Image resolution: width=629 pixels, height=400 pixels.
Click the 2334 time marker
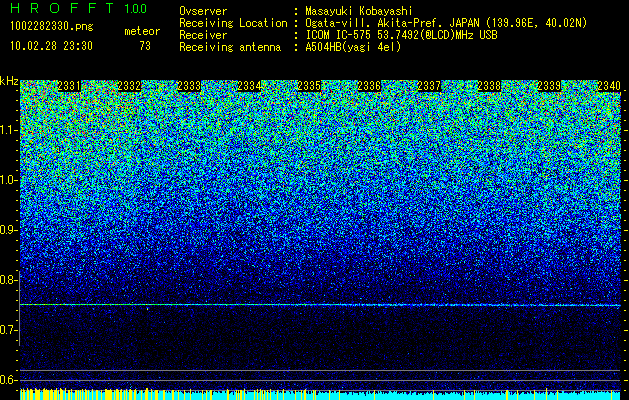pyautogui.click(x=249, y=86)
